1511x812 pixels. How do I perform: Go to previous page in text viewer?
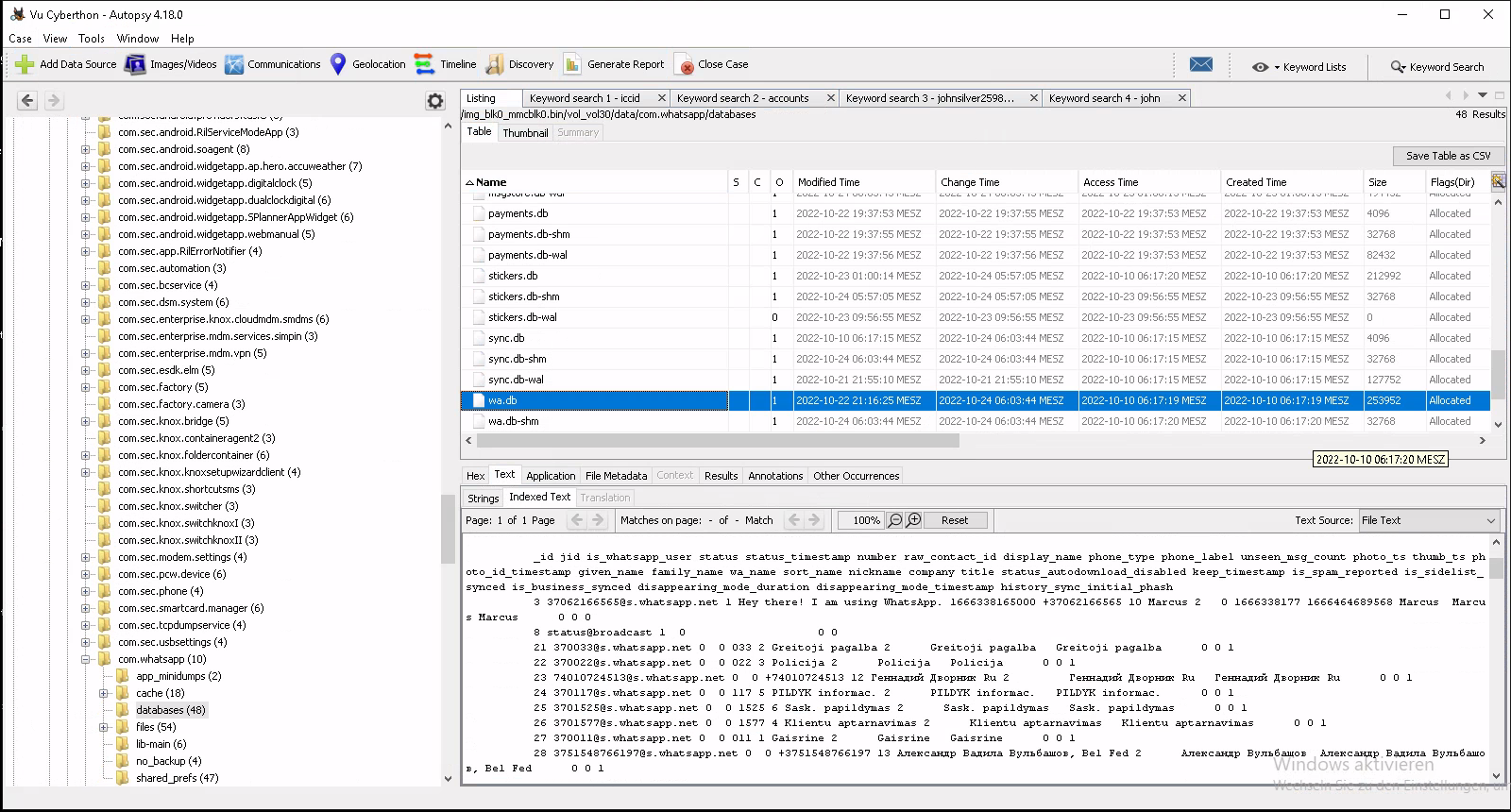(577, 520)
